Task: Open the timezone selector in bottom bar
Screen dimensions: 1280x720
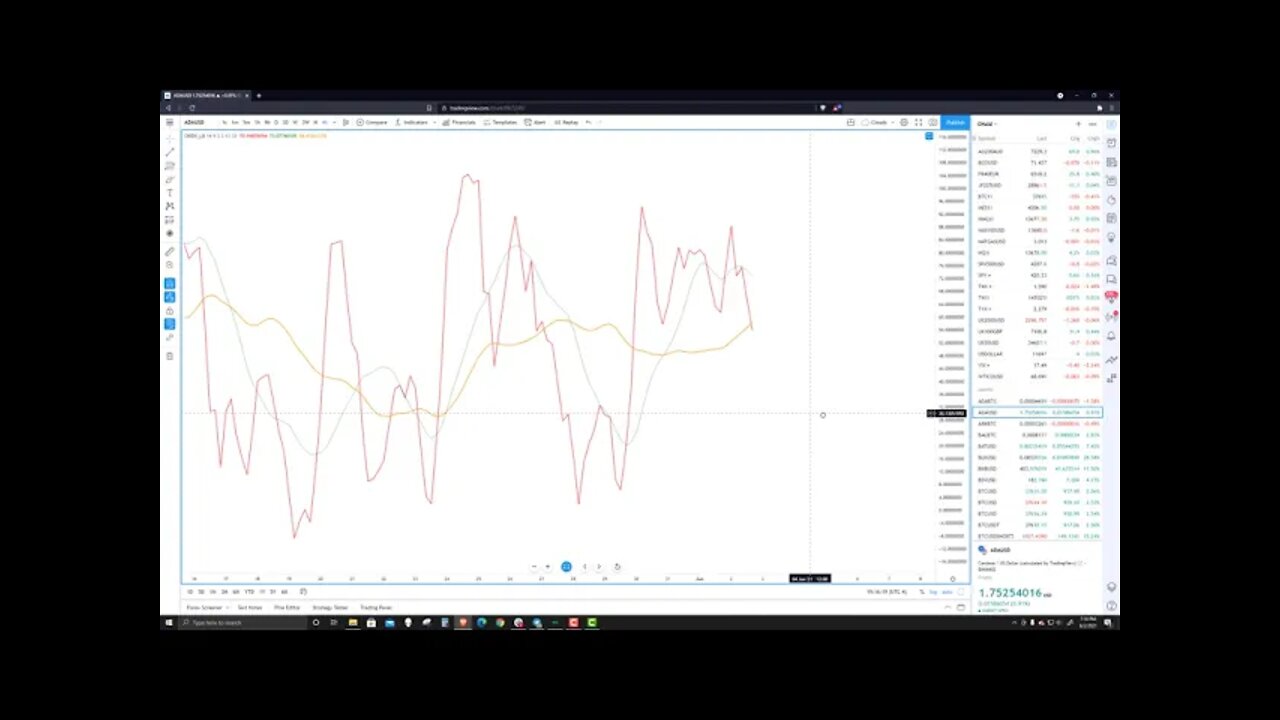Action: [887, 592]
